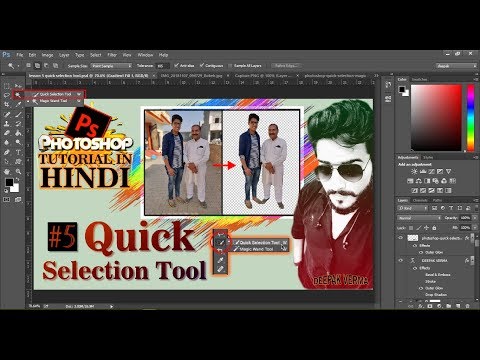
Task: Select the Clone Stamp tool
Action: (6, 124)
